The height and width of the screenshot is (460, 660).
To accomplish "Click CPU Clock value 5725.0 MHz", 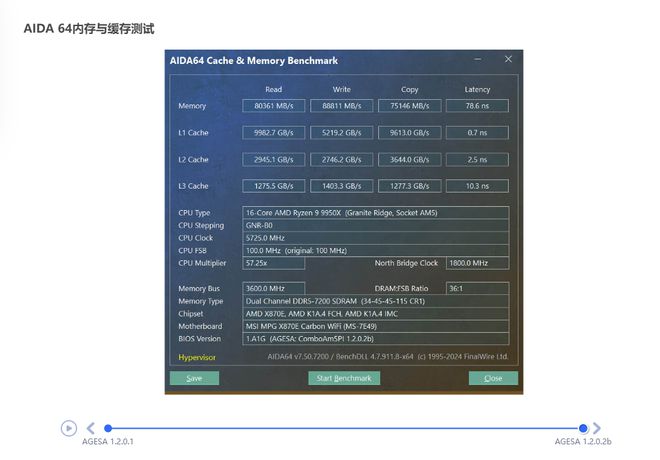I will [x=375, y=238].
